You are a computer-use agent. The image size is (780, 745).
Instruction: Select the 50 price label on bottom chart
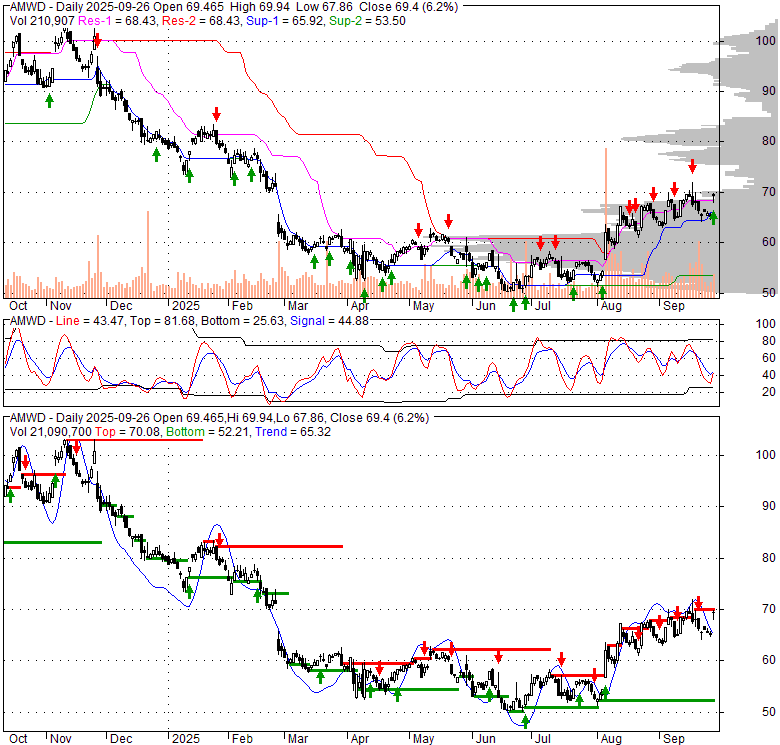(769, 712)
